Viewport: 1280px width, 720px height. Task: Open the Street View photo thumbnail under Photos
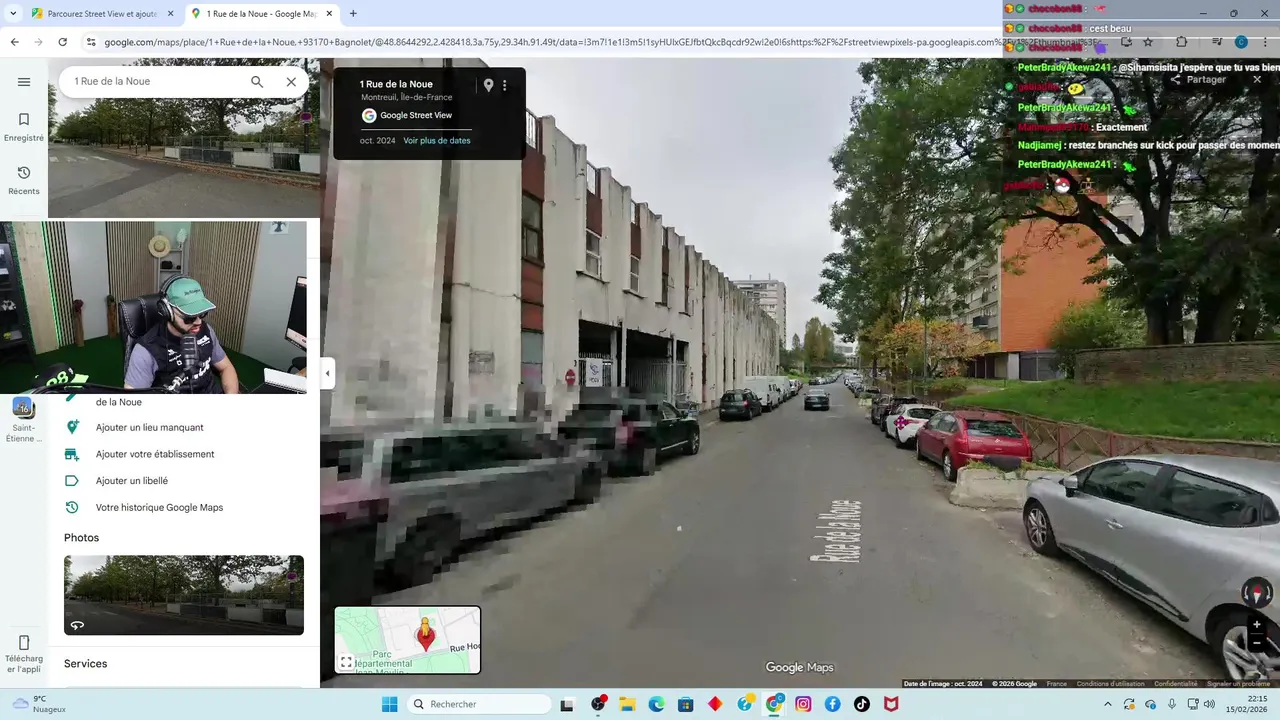184,595
